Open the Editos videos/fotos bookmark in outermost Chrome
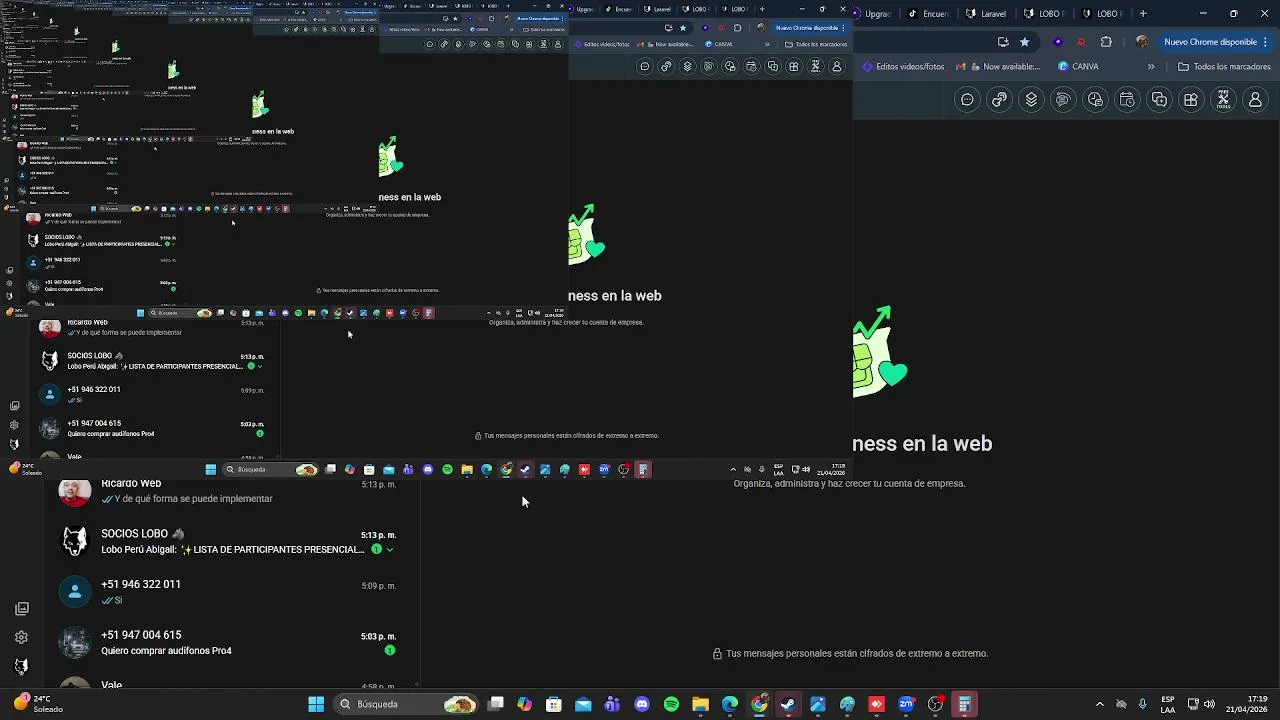This screenshot has width=1280, height=720. [x=903, y=67]
